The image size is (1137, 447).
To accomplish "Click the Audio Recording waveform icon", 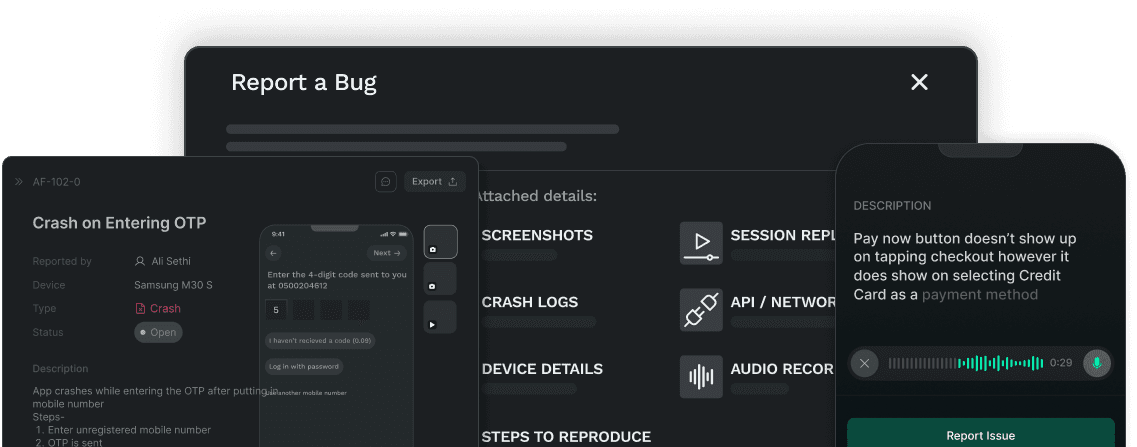I will 701,377.
